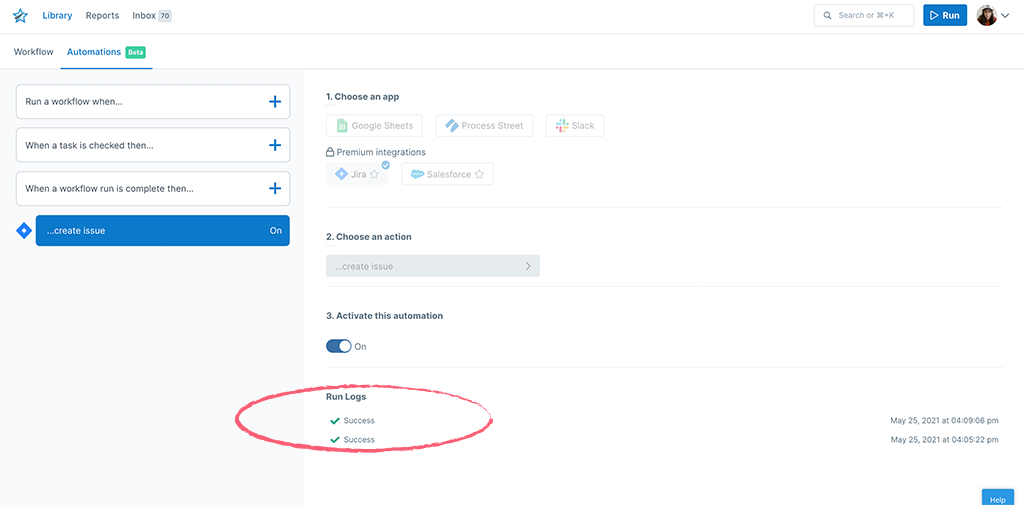The image size is (1024, 505).
Task: Select the Salesforce premium integration
Action: tap(447, 174)
